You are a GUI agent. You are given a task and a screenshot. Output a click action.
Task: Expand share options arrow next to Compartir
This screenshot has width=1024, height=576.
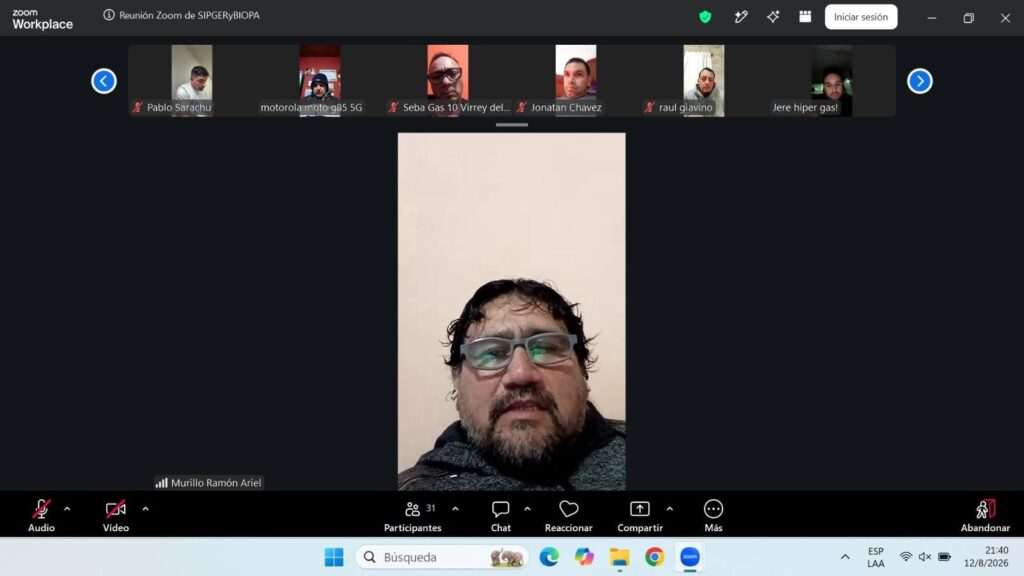669,509
